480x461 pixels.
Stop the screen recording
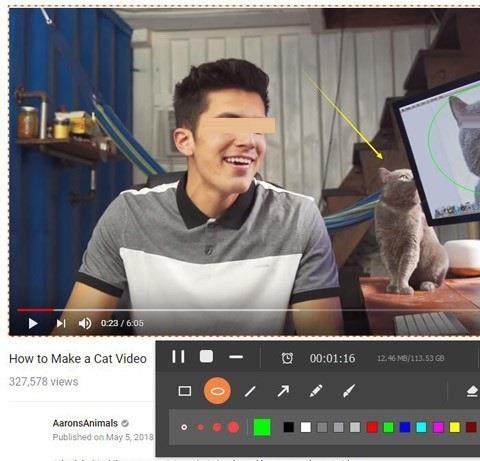206,356
